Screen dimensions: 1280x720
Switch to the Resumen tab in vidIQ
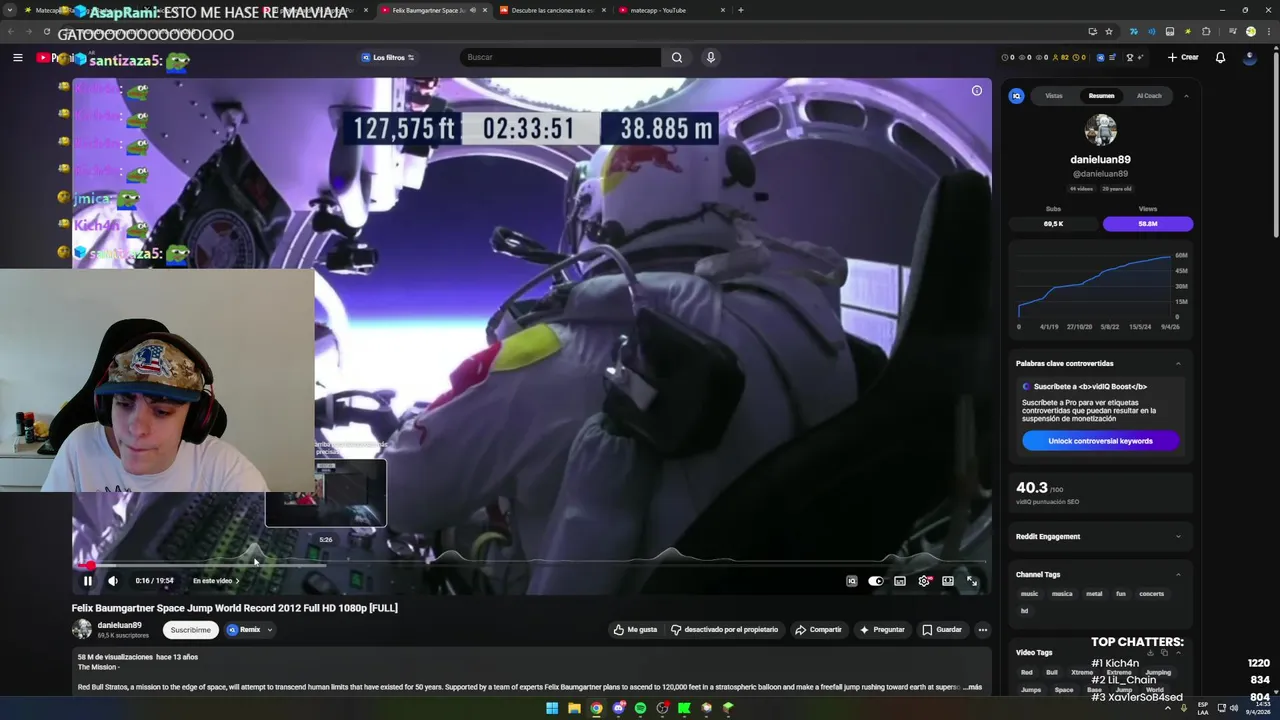coord(1101,96)
